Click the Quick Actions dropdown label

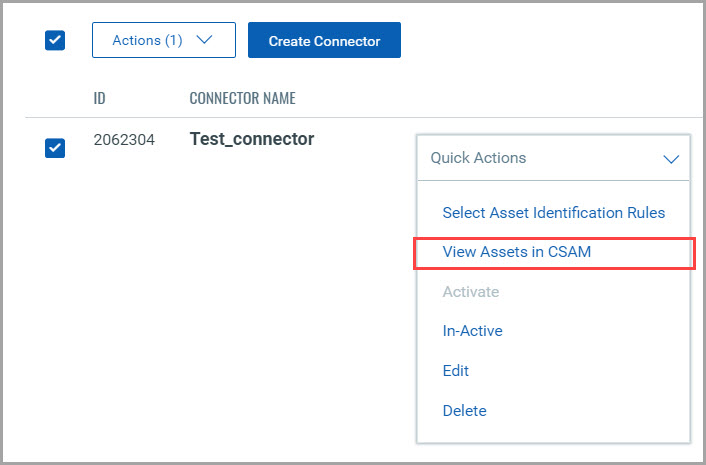coord(478,158)
